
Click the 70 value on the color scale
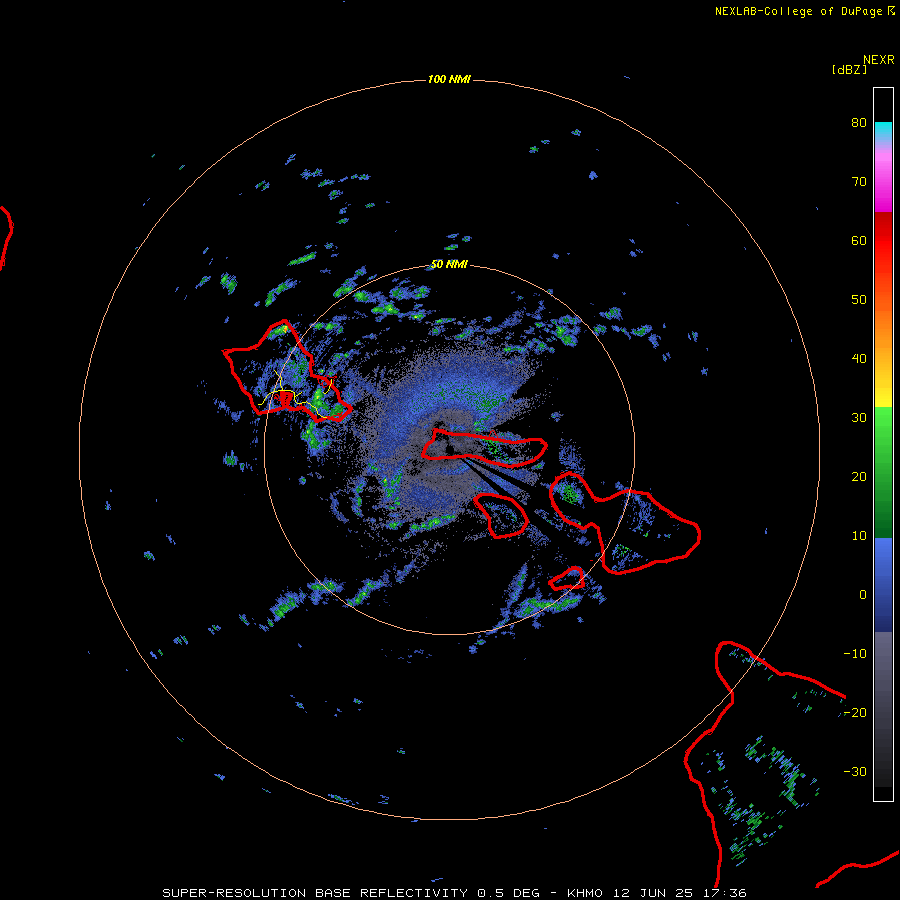859,182
